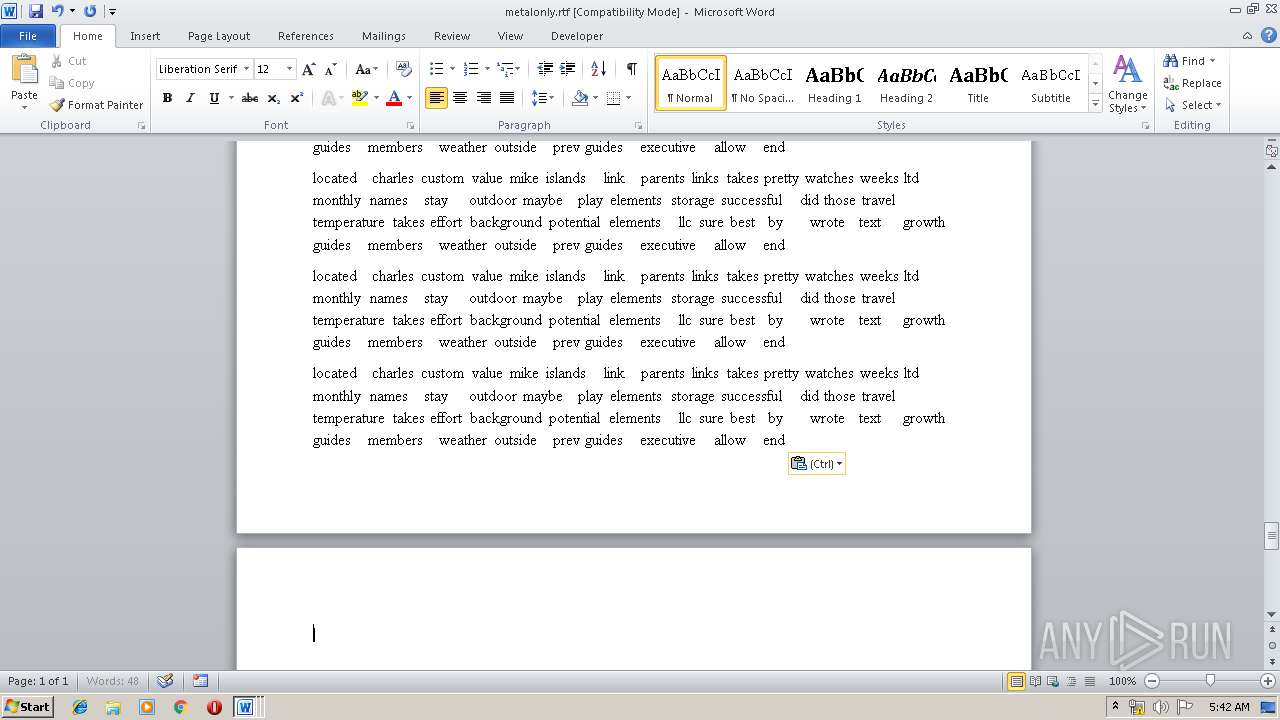Toggle Italic formatting

(190, 98)
